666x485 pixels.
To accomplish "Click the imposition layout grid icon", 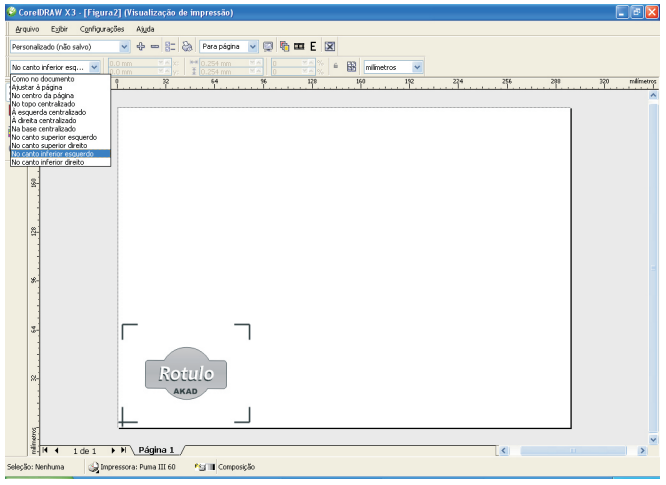I will tap(352, 67).
